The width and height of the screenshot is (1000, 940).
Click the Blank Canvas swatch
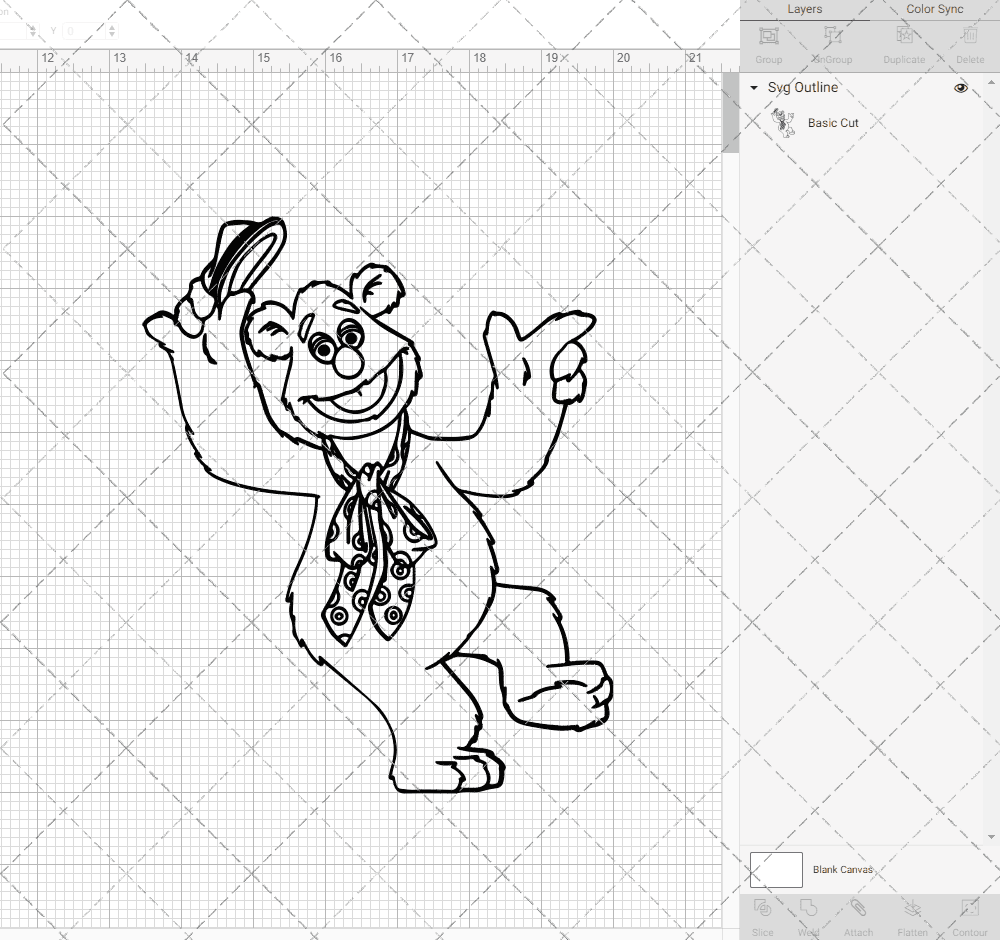point(776,870)
